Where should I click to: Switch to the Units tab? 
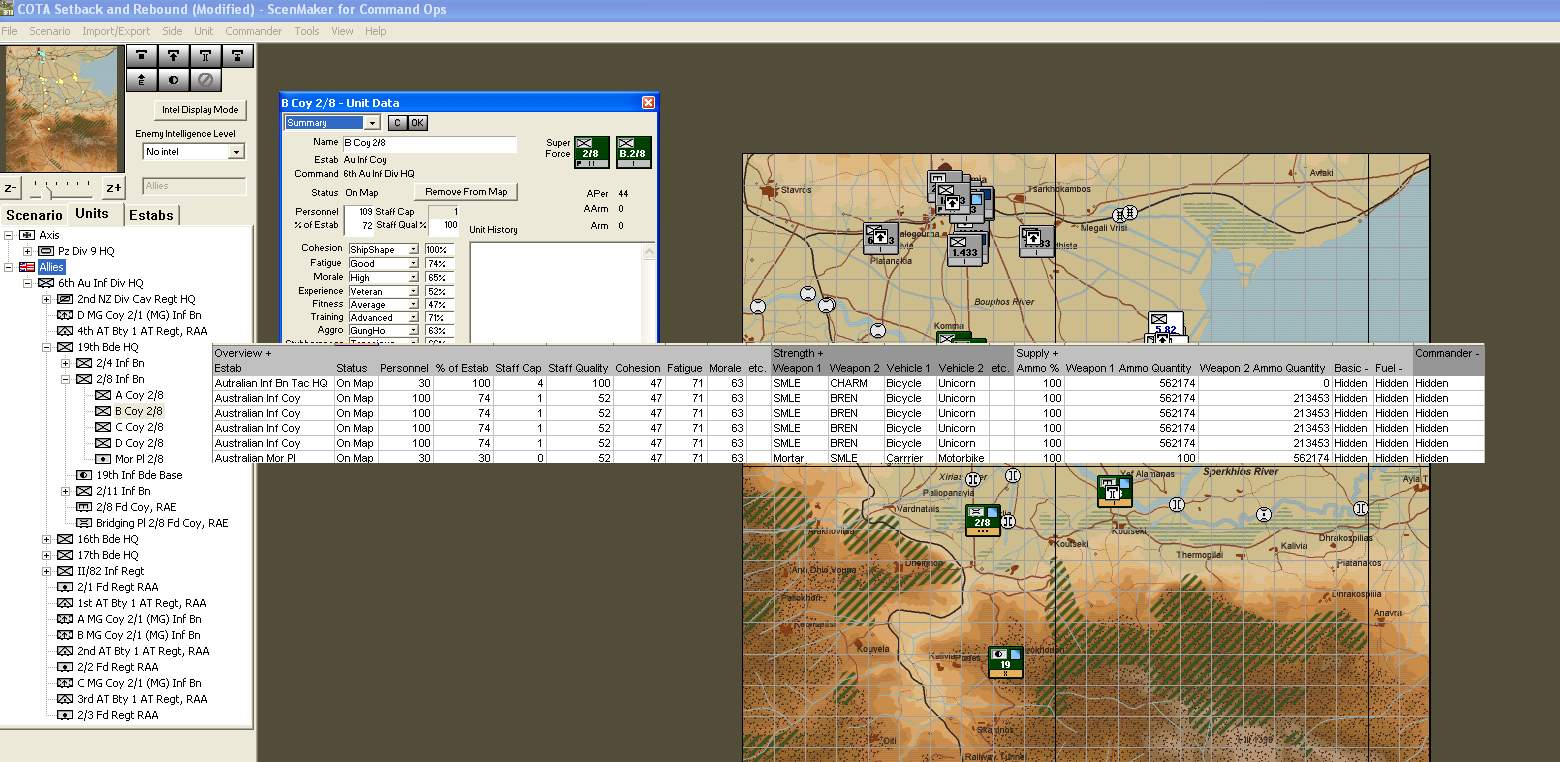(x=92, y=214)
